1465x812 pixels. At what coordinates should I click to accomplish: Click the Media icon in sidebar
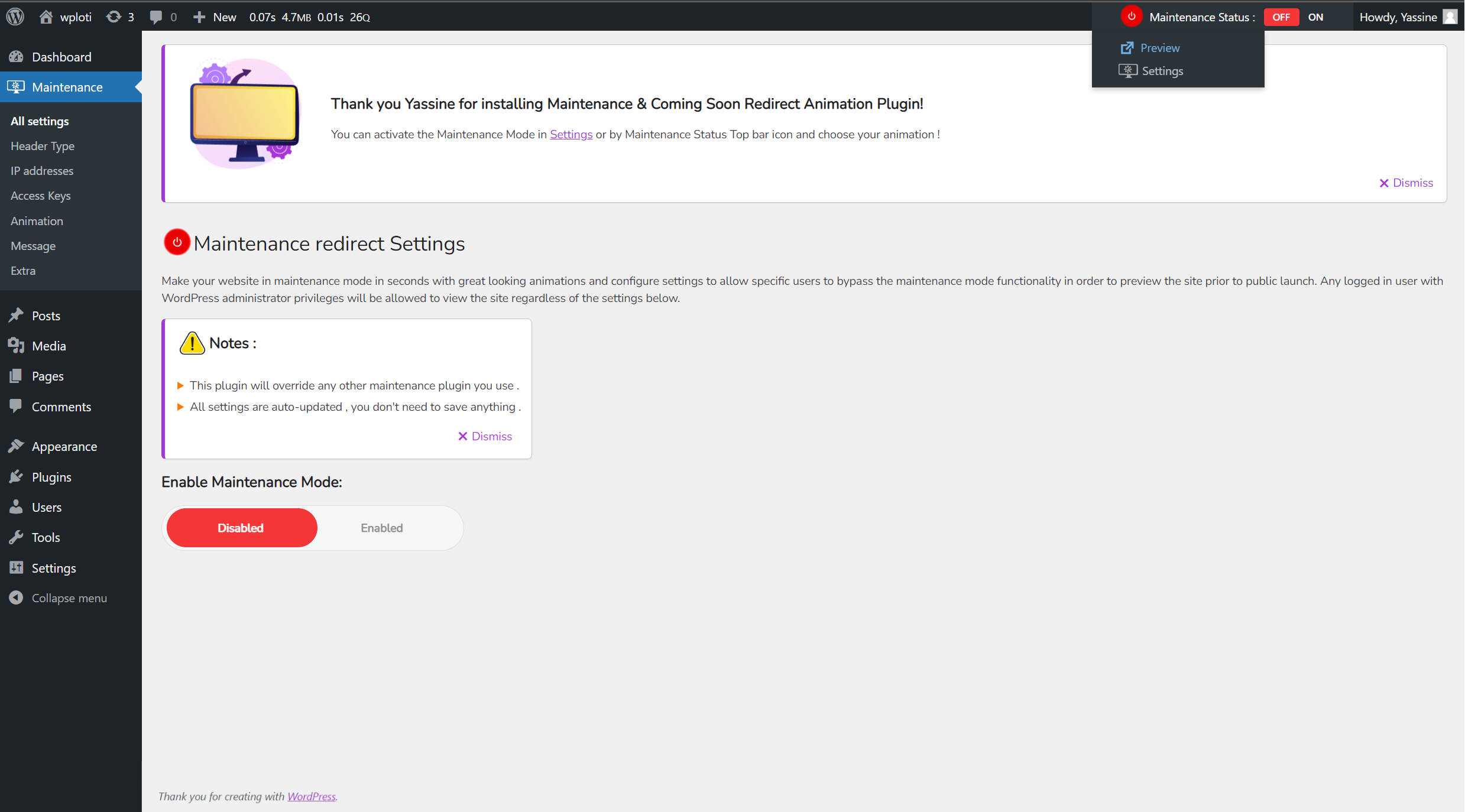(x=16, y=346)
